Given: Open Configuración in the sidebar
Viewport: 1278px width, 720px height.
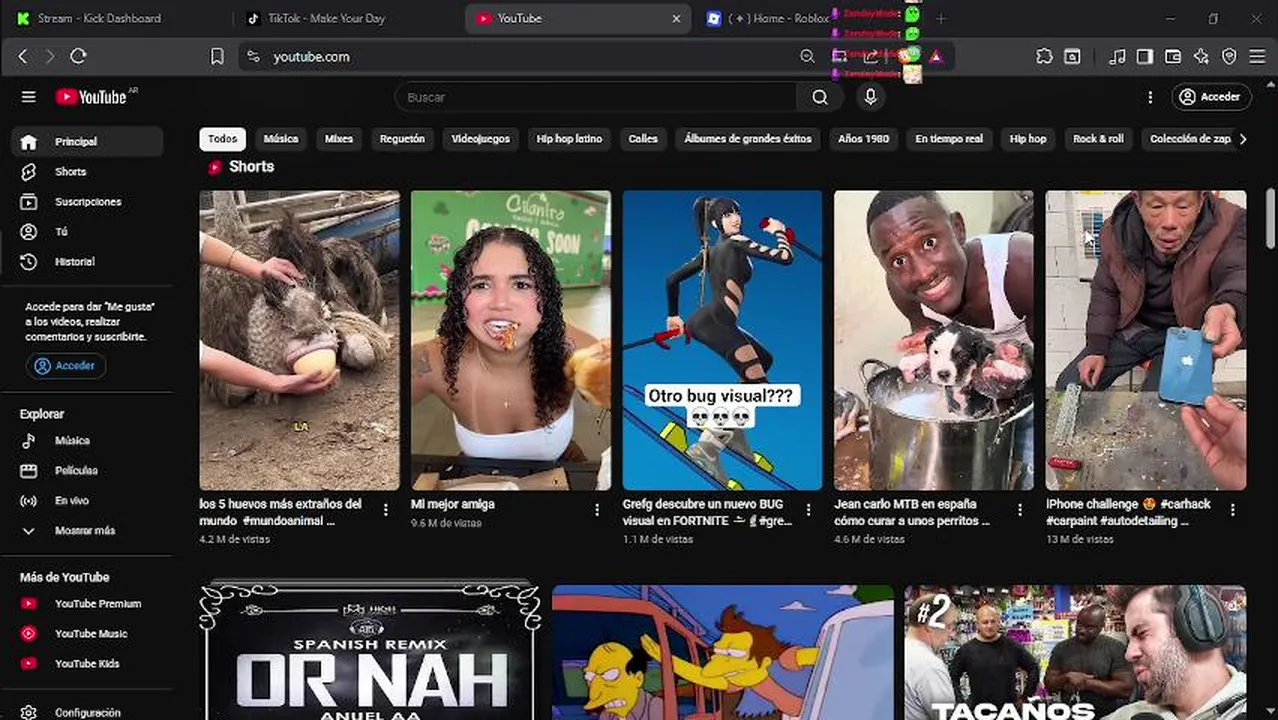Looking at the screenshot, I should click(88, 712).
